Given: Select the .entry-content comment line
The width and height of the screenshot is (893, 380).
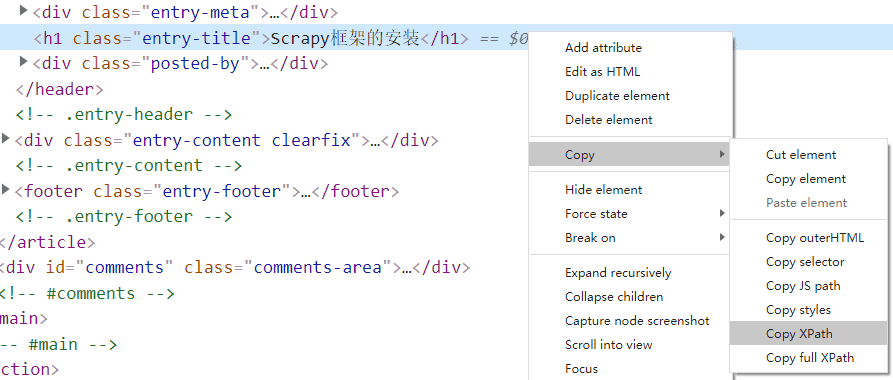Looking at the screenshot, I should coord(129,166).
